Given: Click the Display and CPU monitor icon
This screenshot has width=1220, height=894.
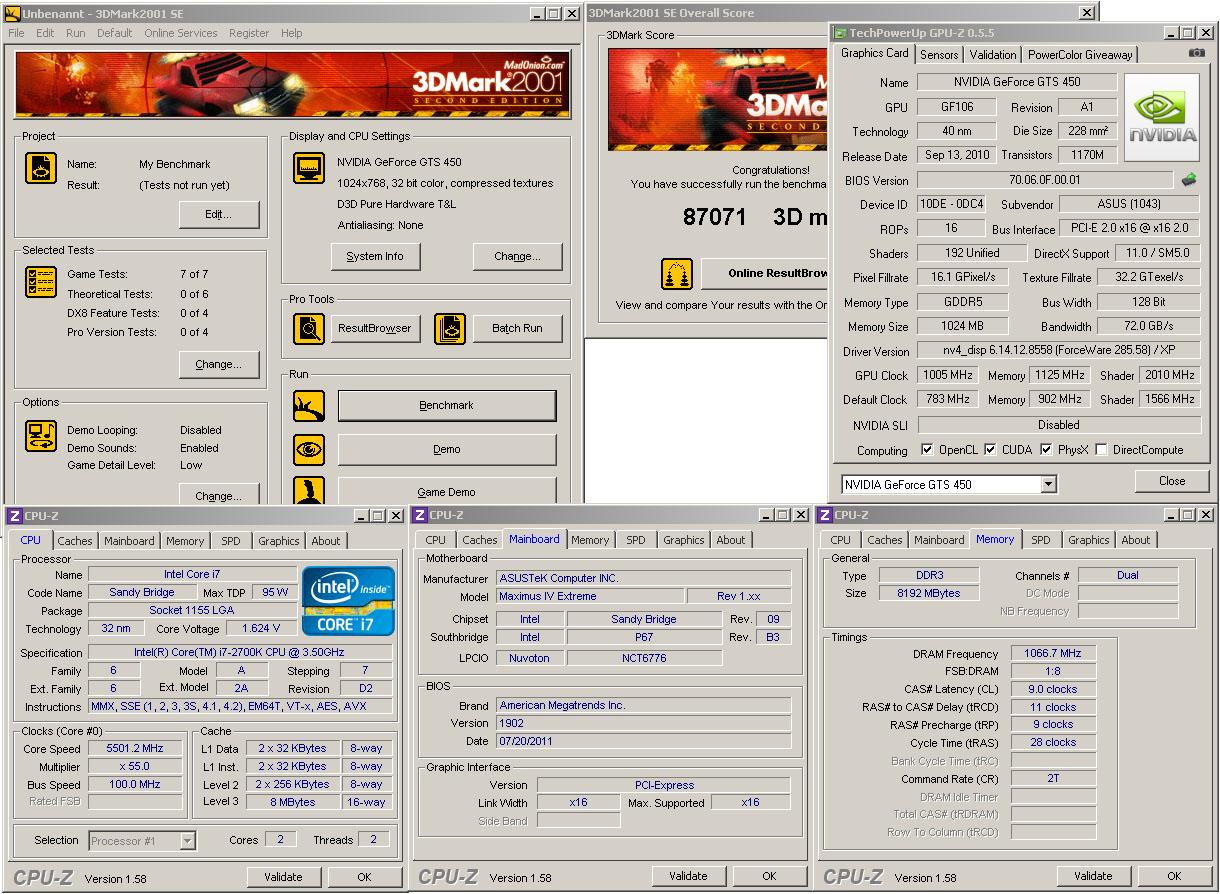Looking at the screenshot, I should click(x=309, y=169).
